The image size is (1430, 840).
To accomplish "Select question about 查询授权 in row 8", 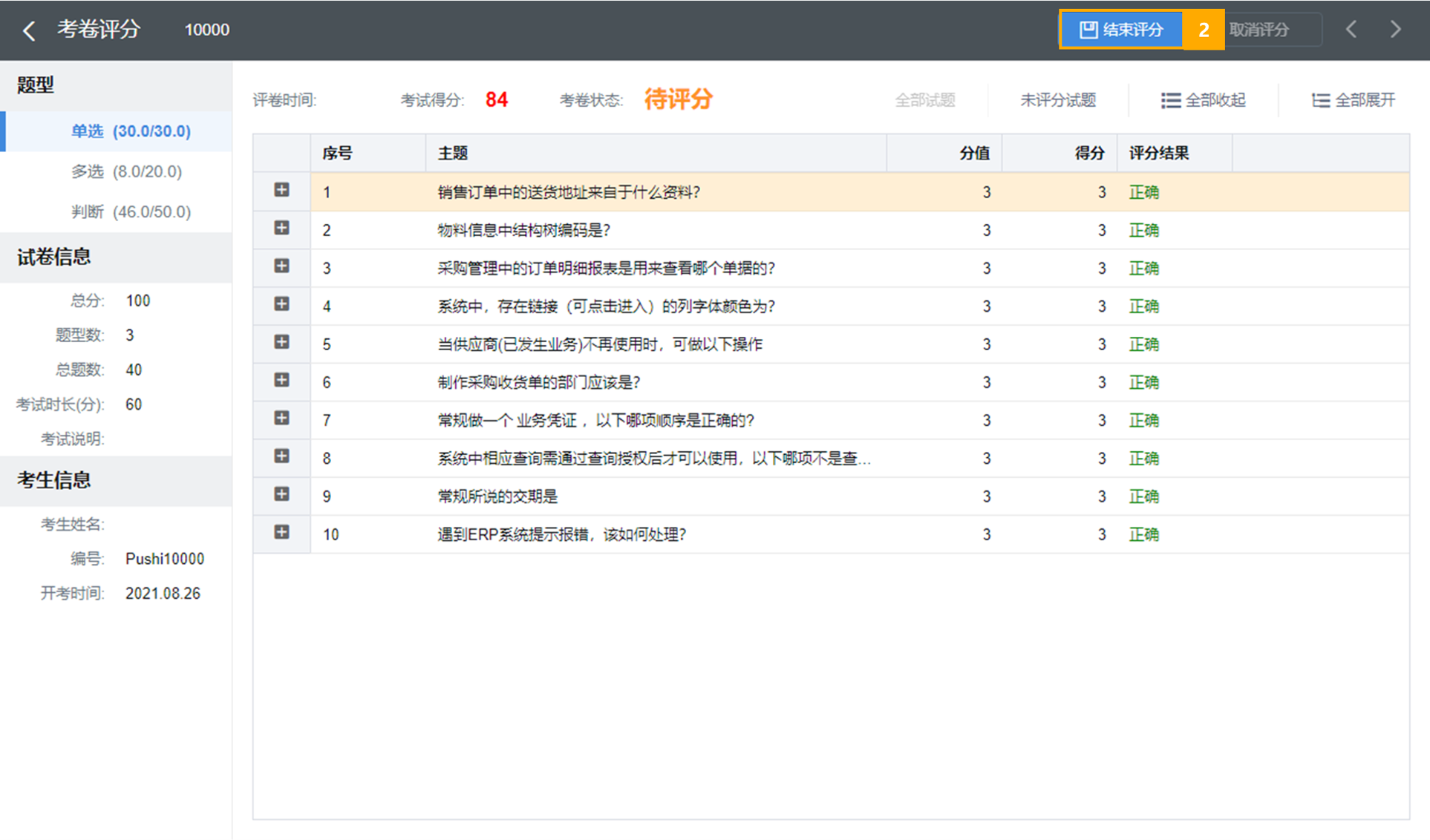I will (654, 459).
